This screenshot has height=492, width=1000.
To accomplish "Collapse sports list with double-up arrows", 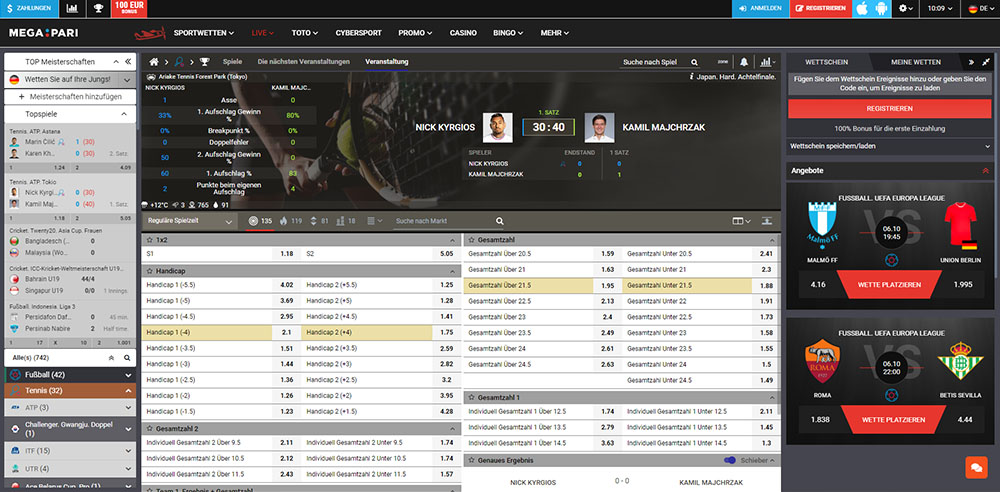I will tap(112, 358).
